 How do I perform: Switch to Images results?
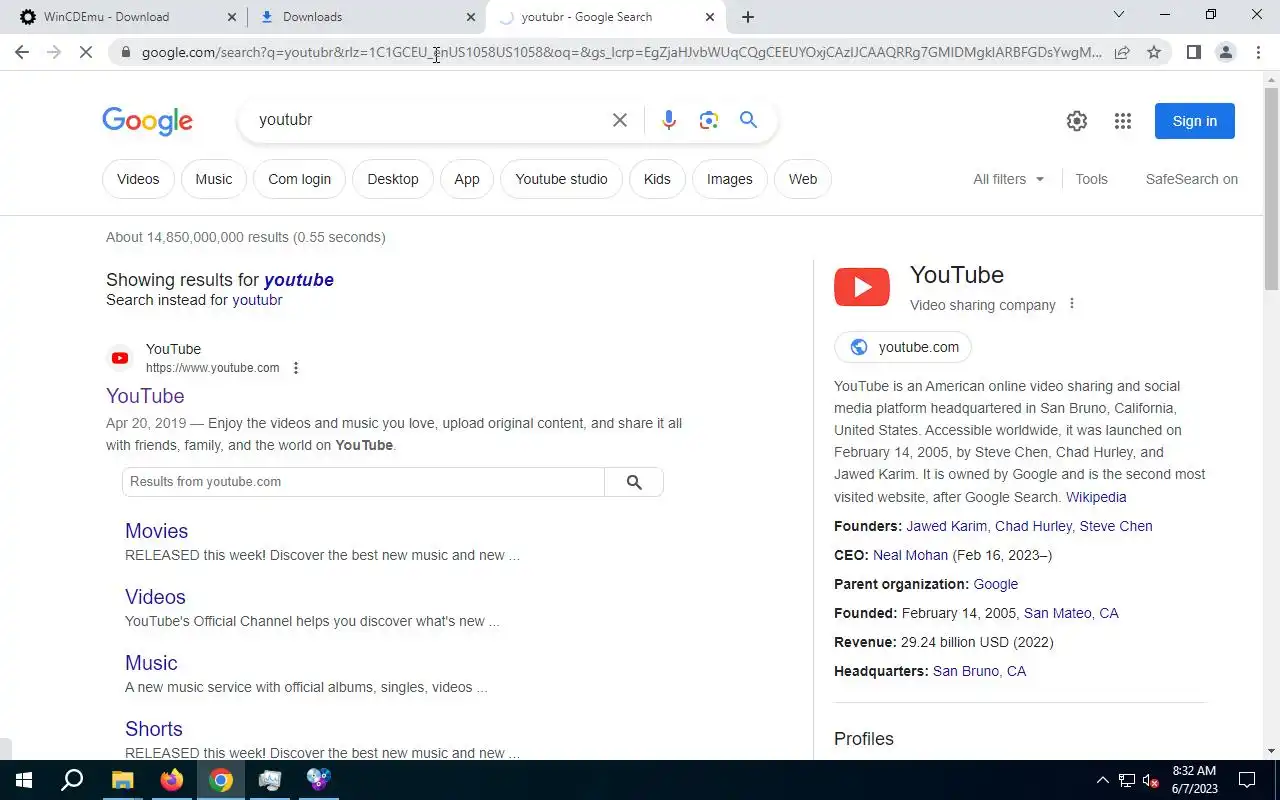[x=729, y=180]
